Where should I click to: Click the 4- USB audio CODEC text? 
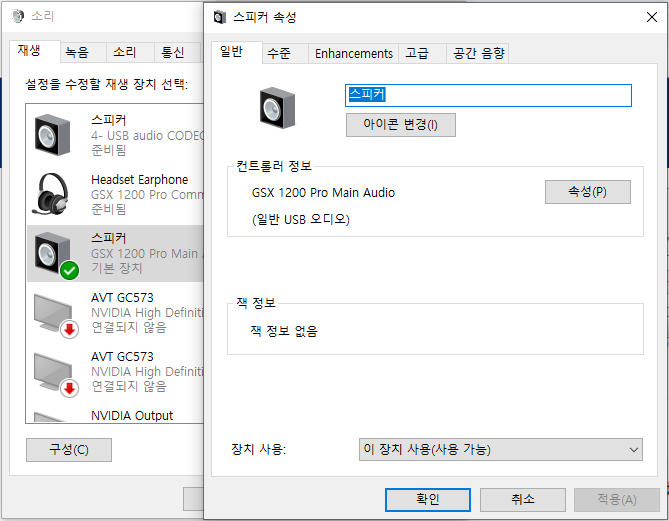tap(147, 136)
